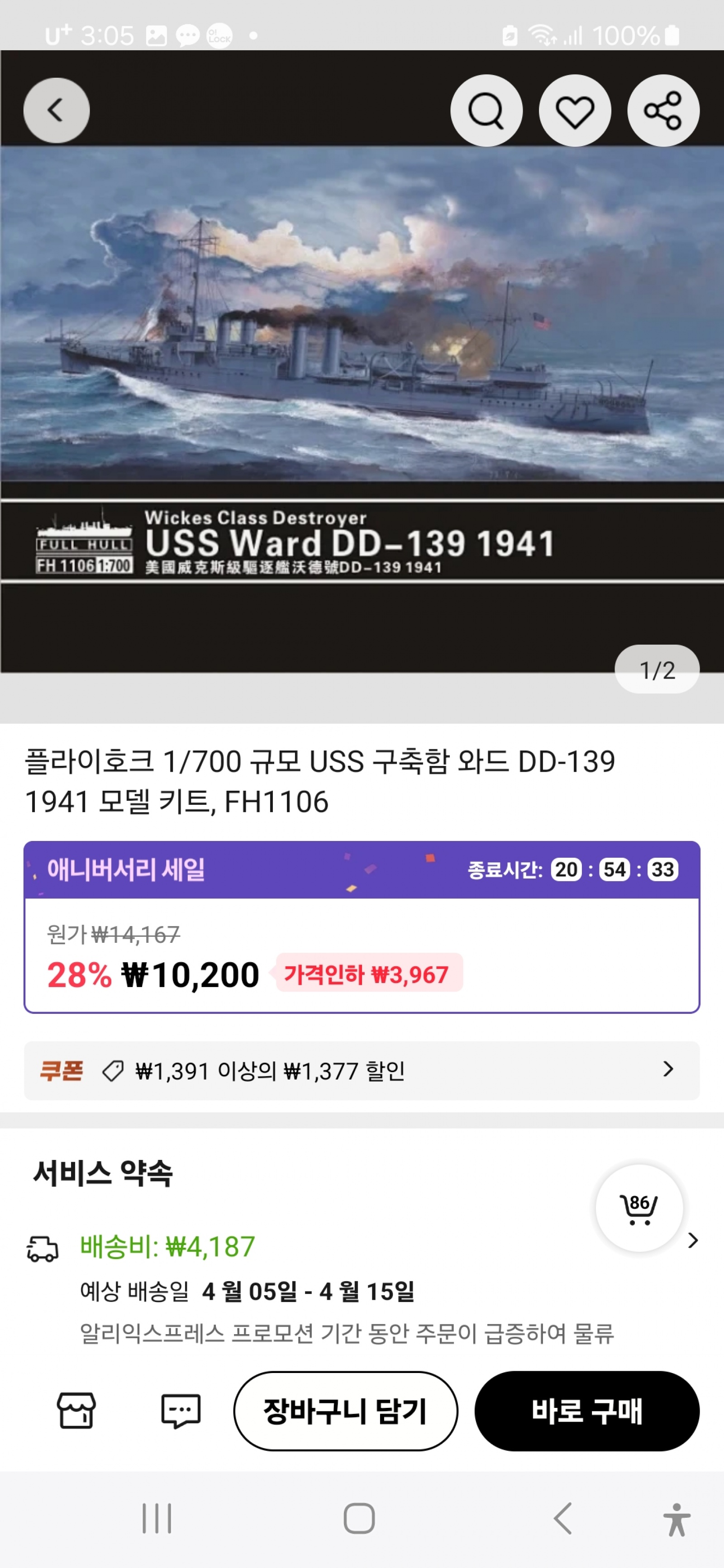This screenshot has height=1568, width=724.
Task: Tap the back arrow button
Action: [56, 110]
